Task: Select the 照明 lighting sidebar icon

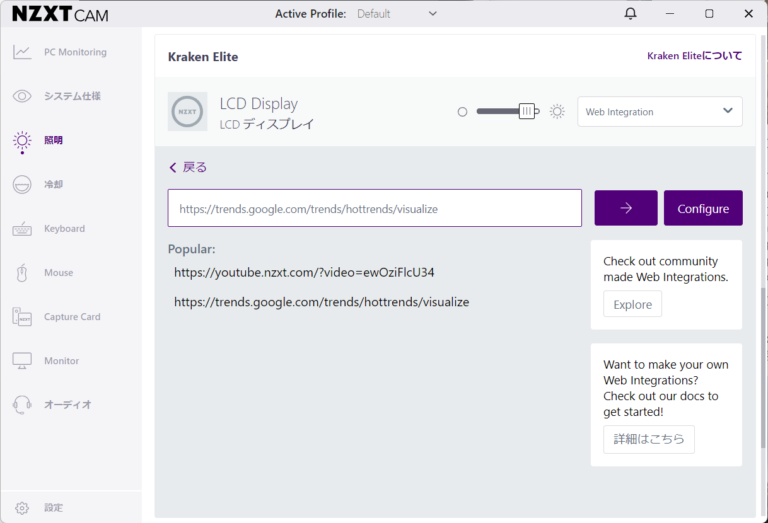Action: pyautogui.click(x=22, y=140)
